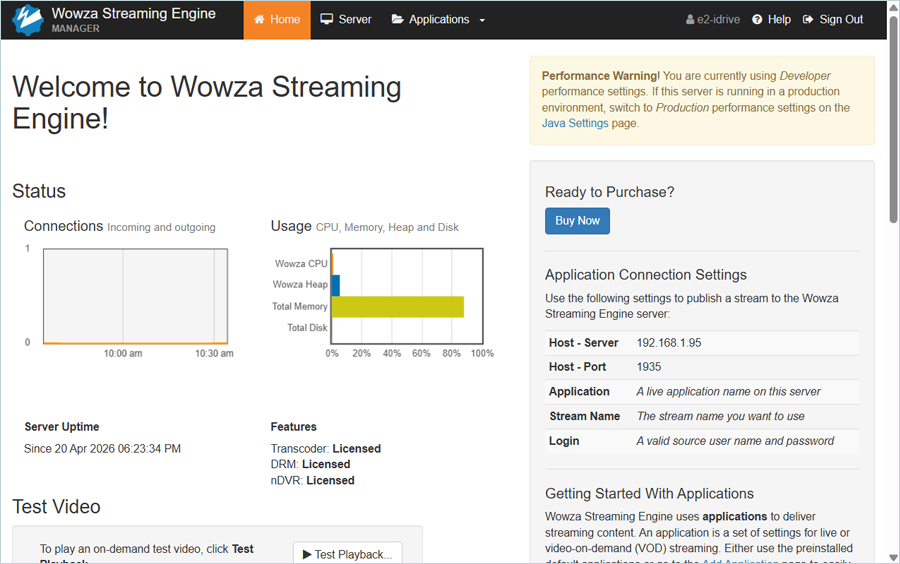The image size is (900, 564).
Task: Click the Wowza CPU usage bar
Action: [332, 264]
